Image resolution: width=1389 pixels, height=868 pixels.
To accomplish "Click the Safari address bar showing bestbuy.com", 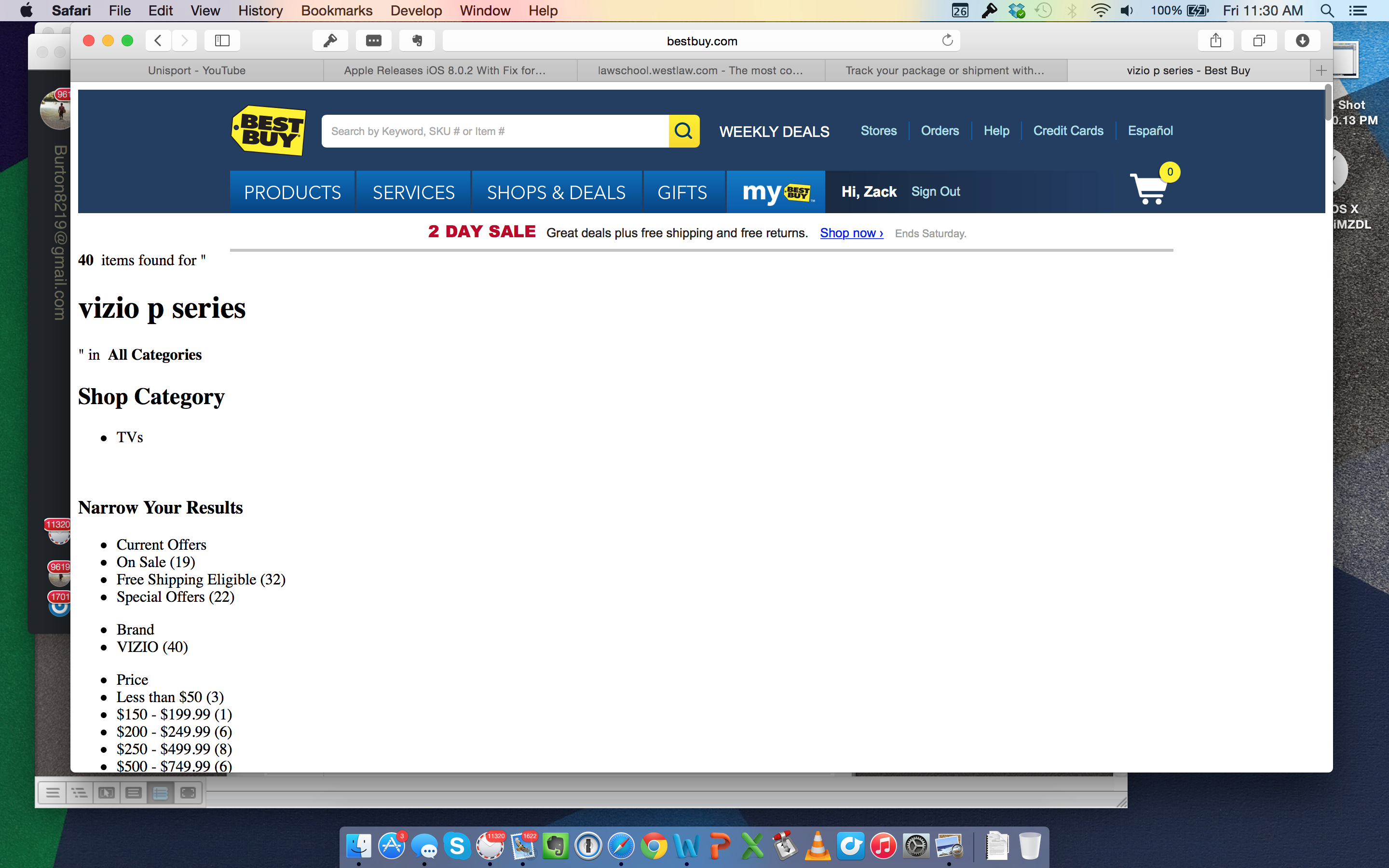I will click(701, 40).
